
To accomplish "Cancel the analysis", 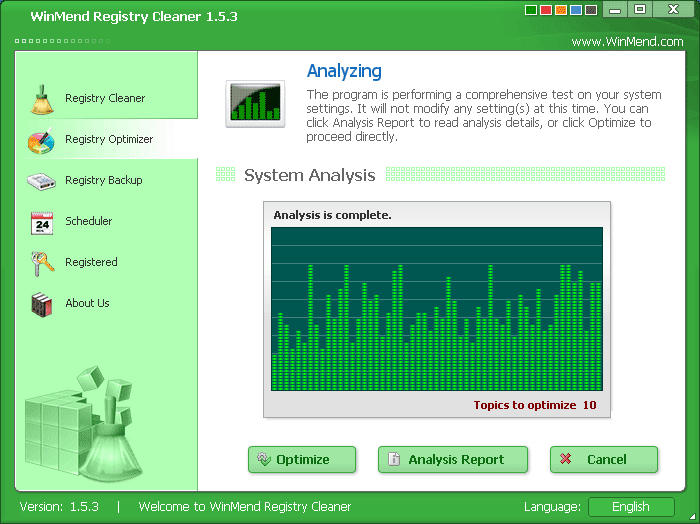I will 604,459.
